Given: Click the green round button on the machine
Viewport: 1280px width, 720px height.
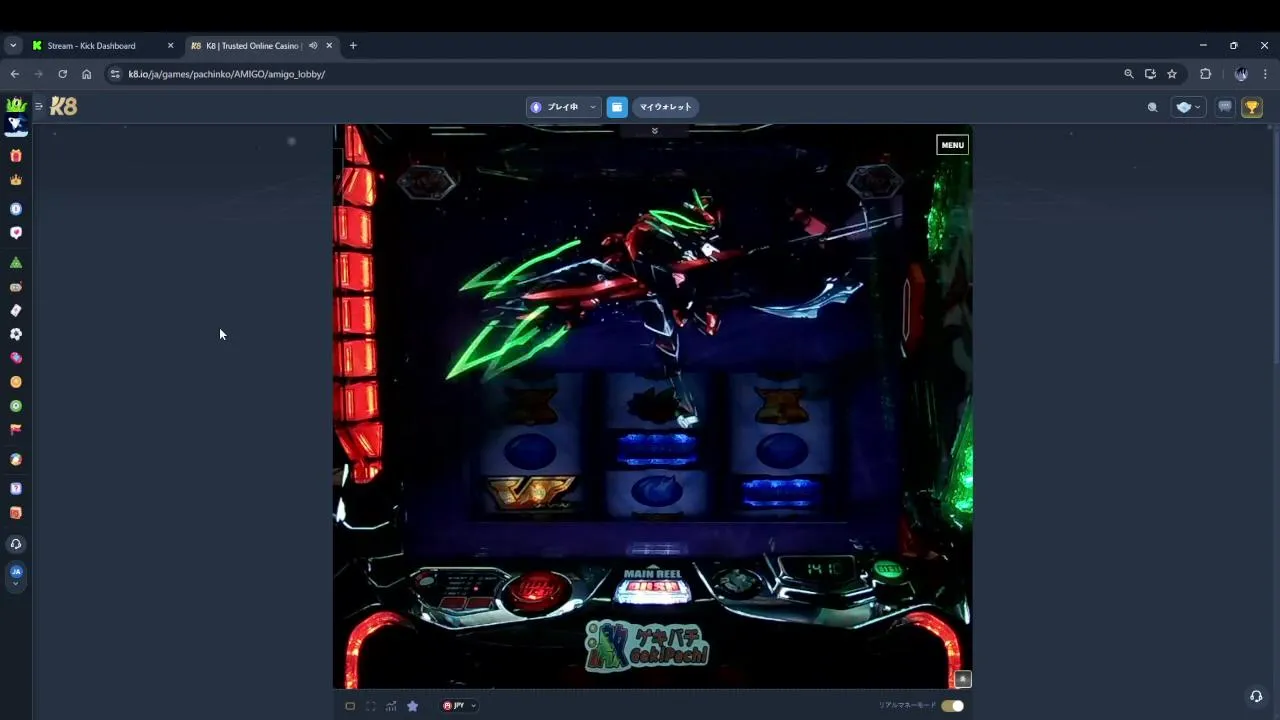Looking at the screenshot, I should point(887,570).
